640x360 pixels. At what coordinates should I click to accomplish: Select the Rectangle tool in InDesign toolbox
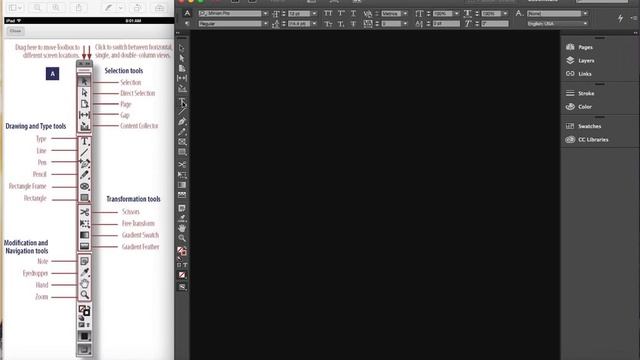pos(182,152)
